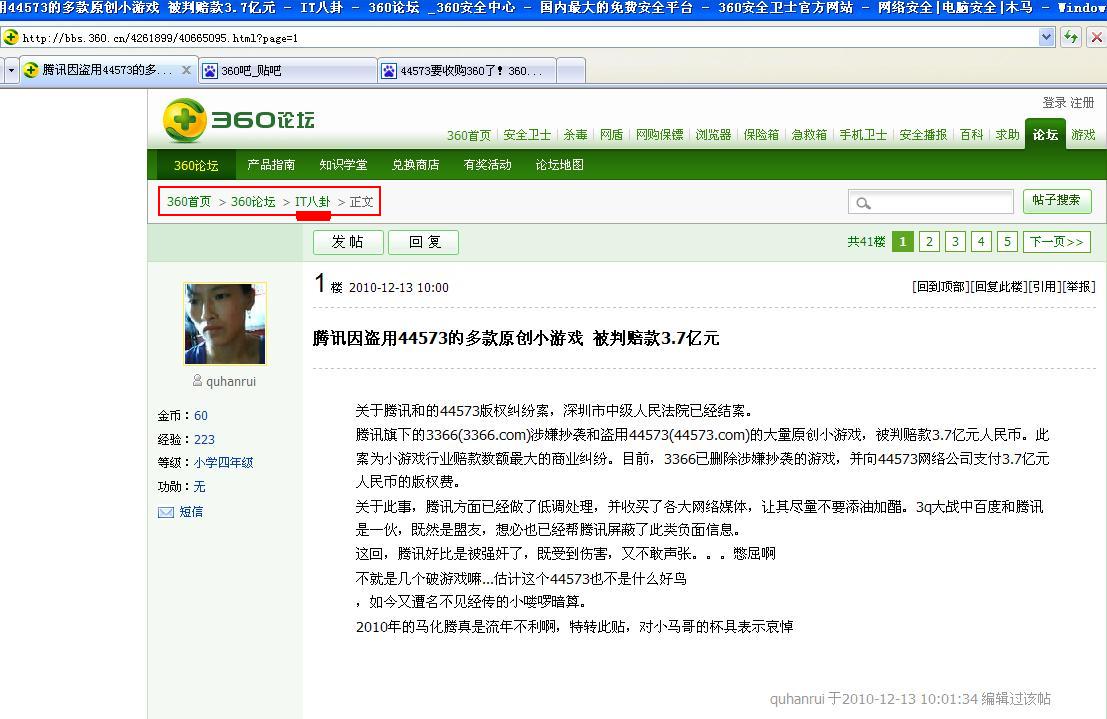This screenshot has width=1107, height=719.
Task: Switch to the 360吧_贴吧 tab
Action: point(288,71)
